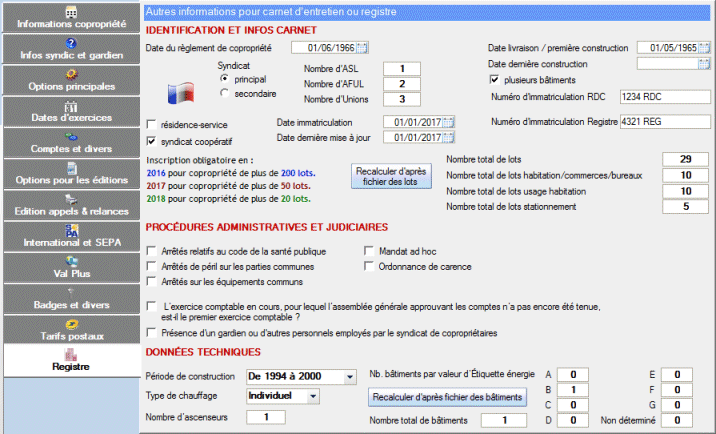Screen dimensions: 716x434
Task: Click the Comptes et divers icon
Action: [71, 137]
